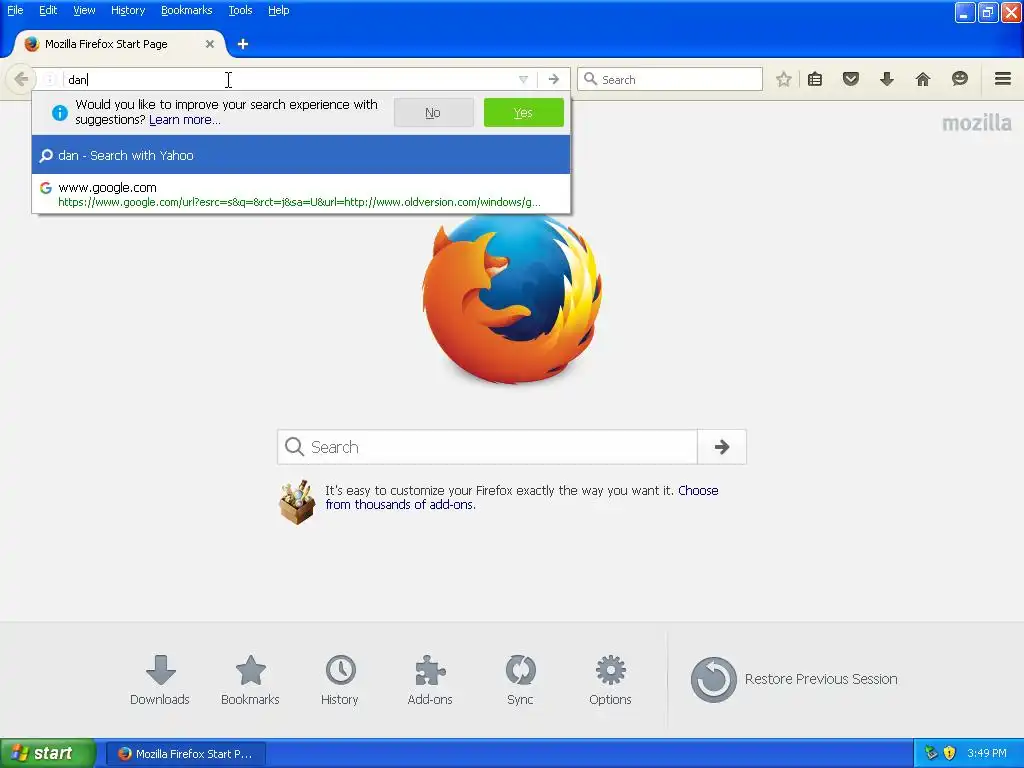Click the back arrow navigation button

point(21,79)
